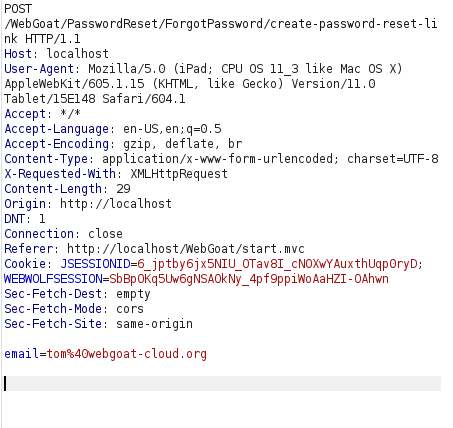Screen dimensions: 453x428
Task: Click the gzip, deflate, br value
Action: coord(182,144)
